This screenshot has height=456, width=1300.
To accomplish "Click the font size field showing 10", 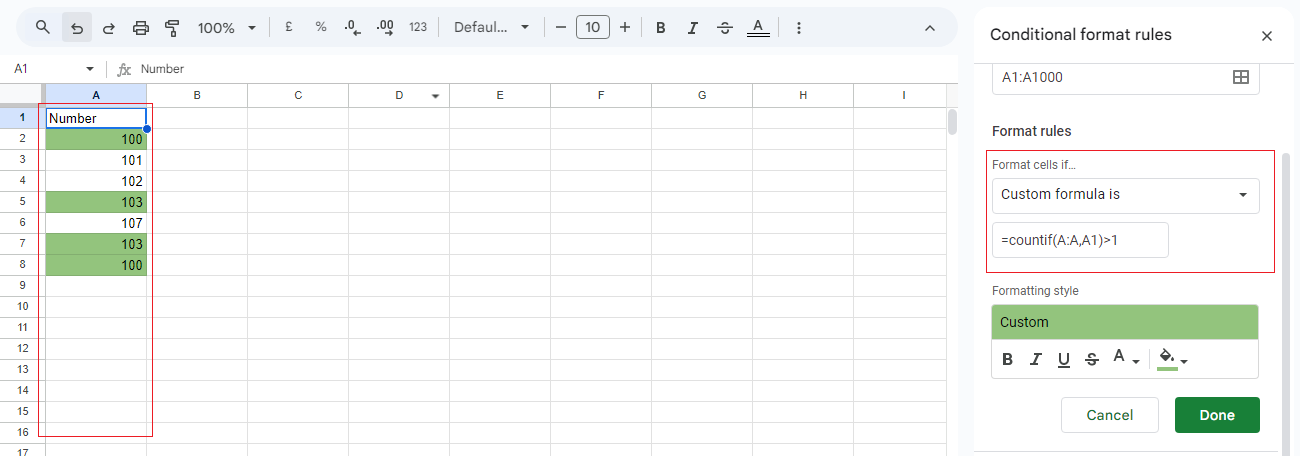I will (x=593, y=27).
